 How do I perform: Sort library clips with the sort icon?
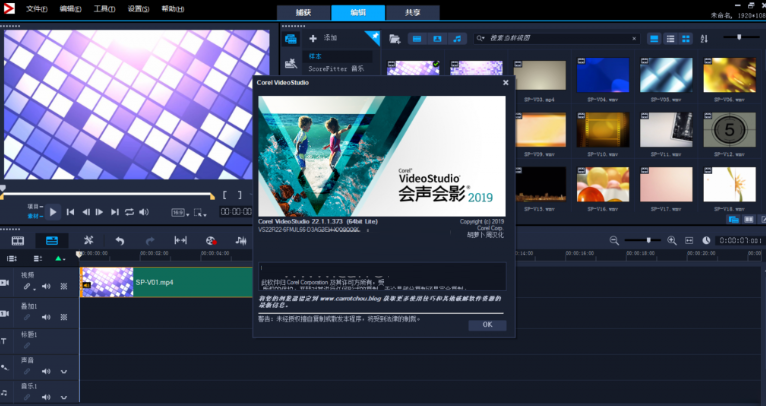pyautogui.click(x=704, y=39)
